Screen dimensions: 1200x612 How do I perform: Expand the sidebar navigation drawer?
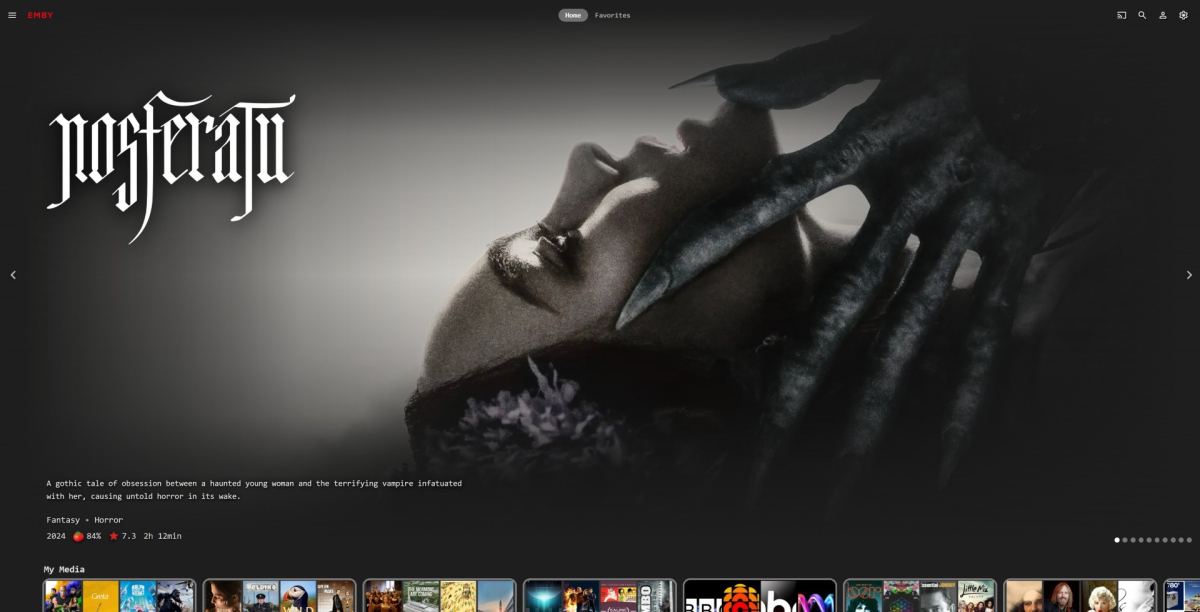tap(12, 14)
